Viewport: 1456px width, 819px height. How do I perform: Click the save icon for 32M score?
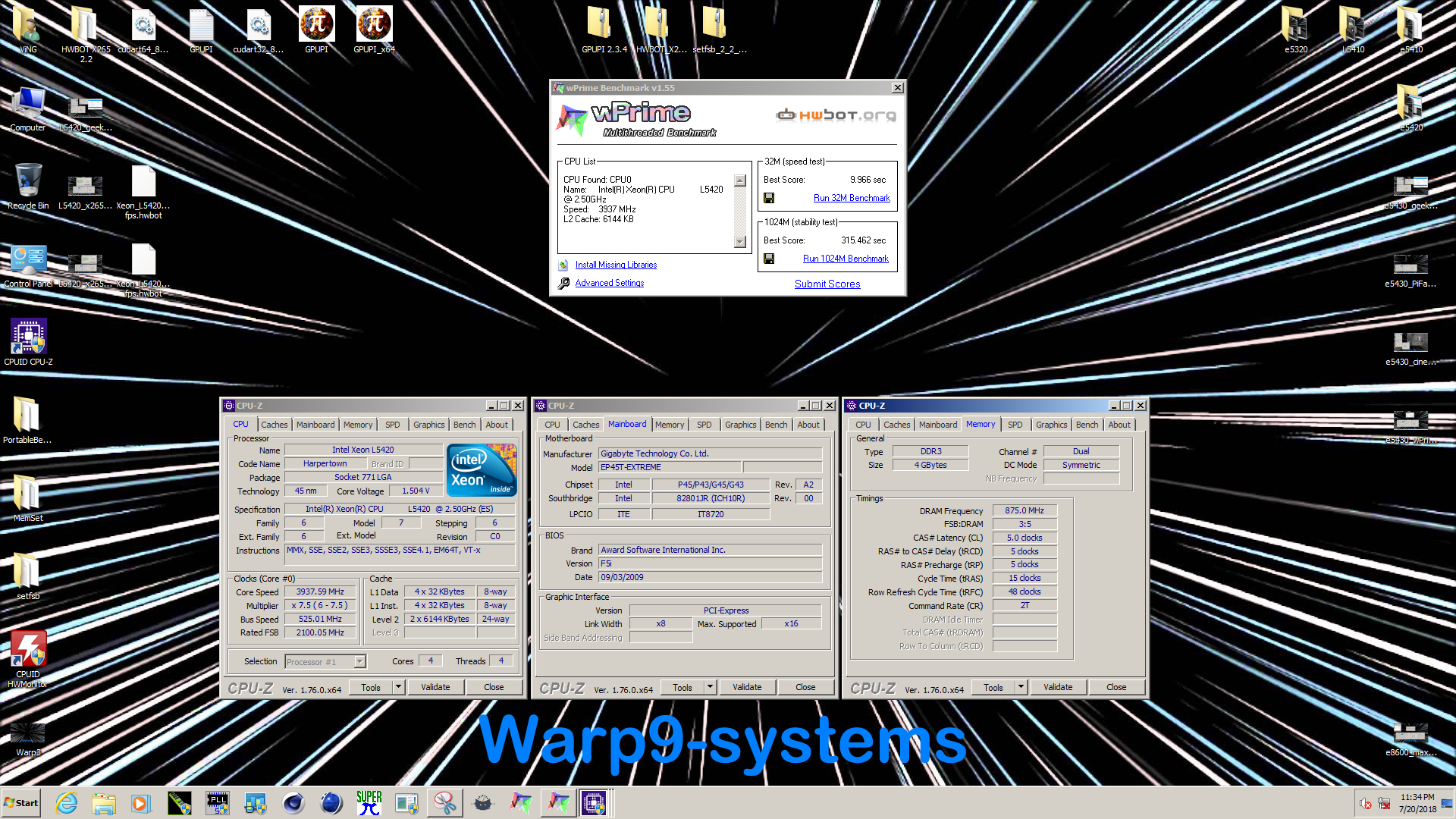coord(769,198)
